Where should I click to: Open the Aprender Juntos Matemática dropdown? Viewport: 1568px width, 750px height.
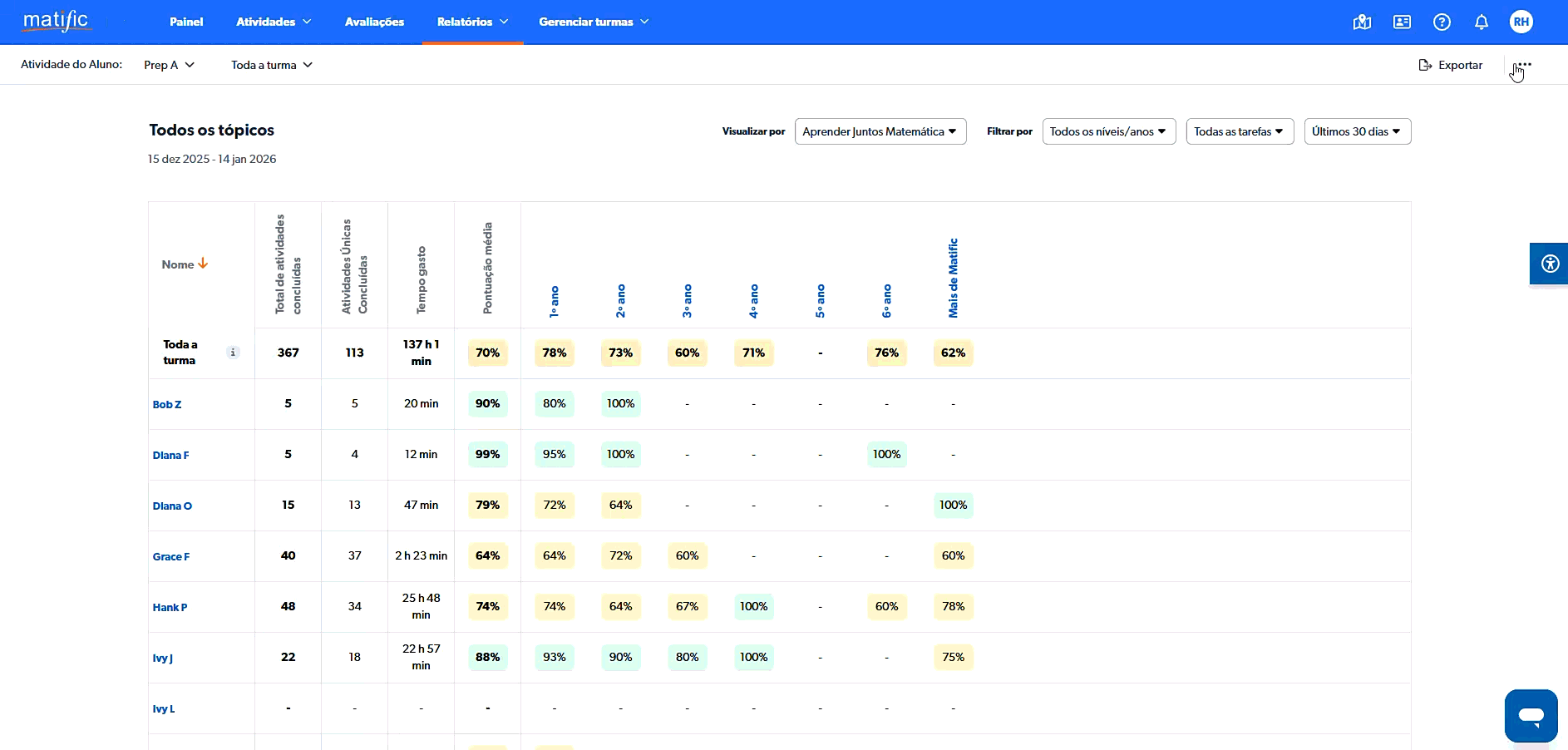tap(880, 131)
